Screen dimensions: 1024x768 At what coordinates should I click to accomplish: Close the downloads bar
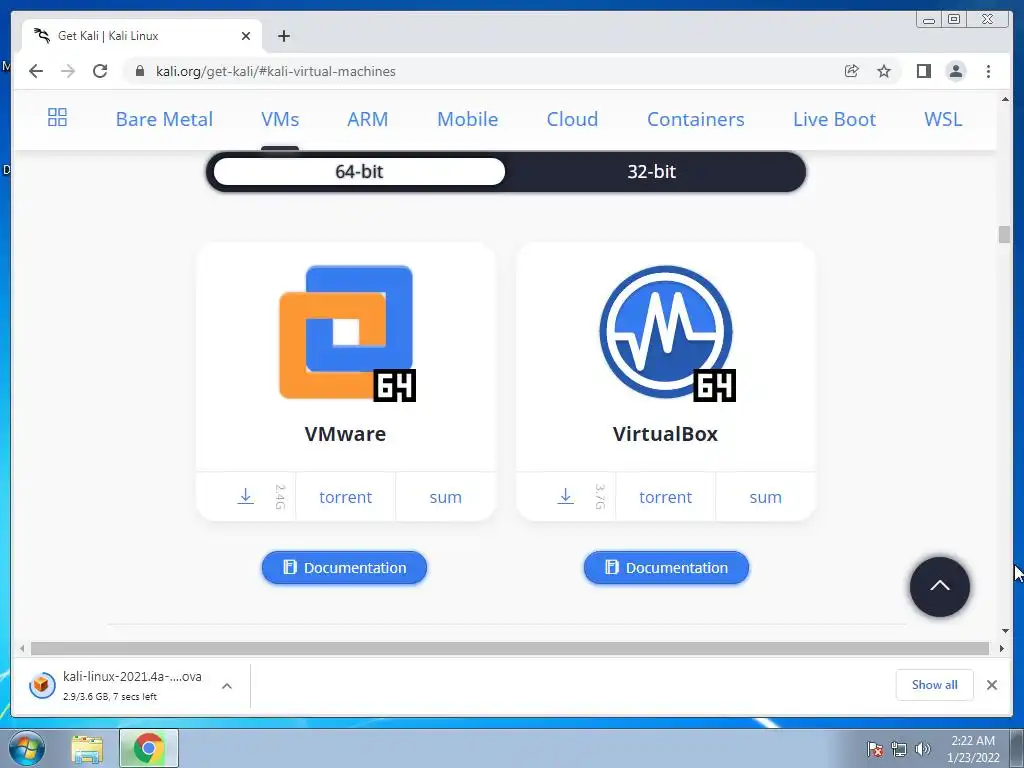point(992,685)
